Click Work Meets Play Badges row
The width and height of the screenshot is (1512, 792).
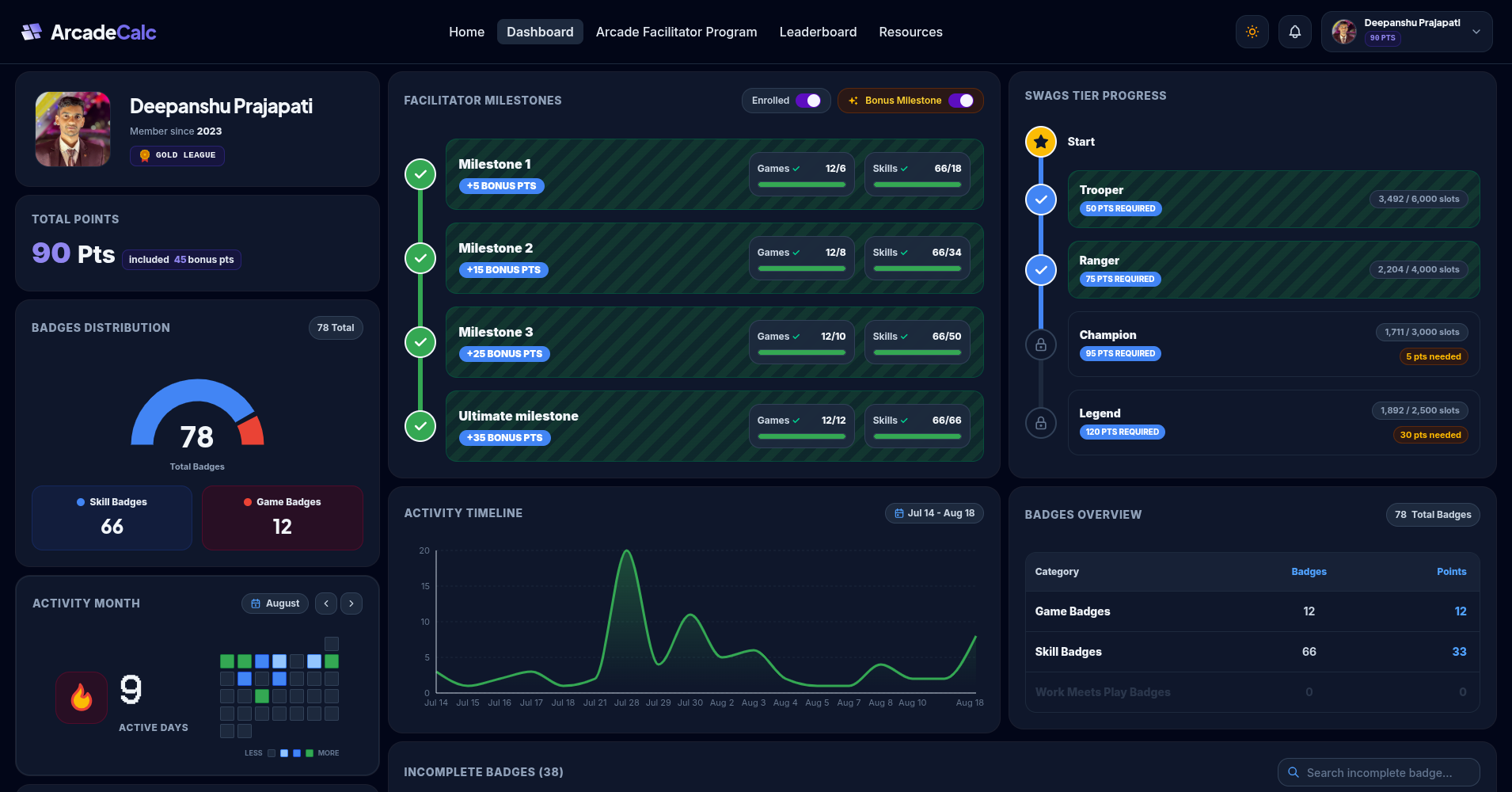click(x=1252, y=692)
